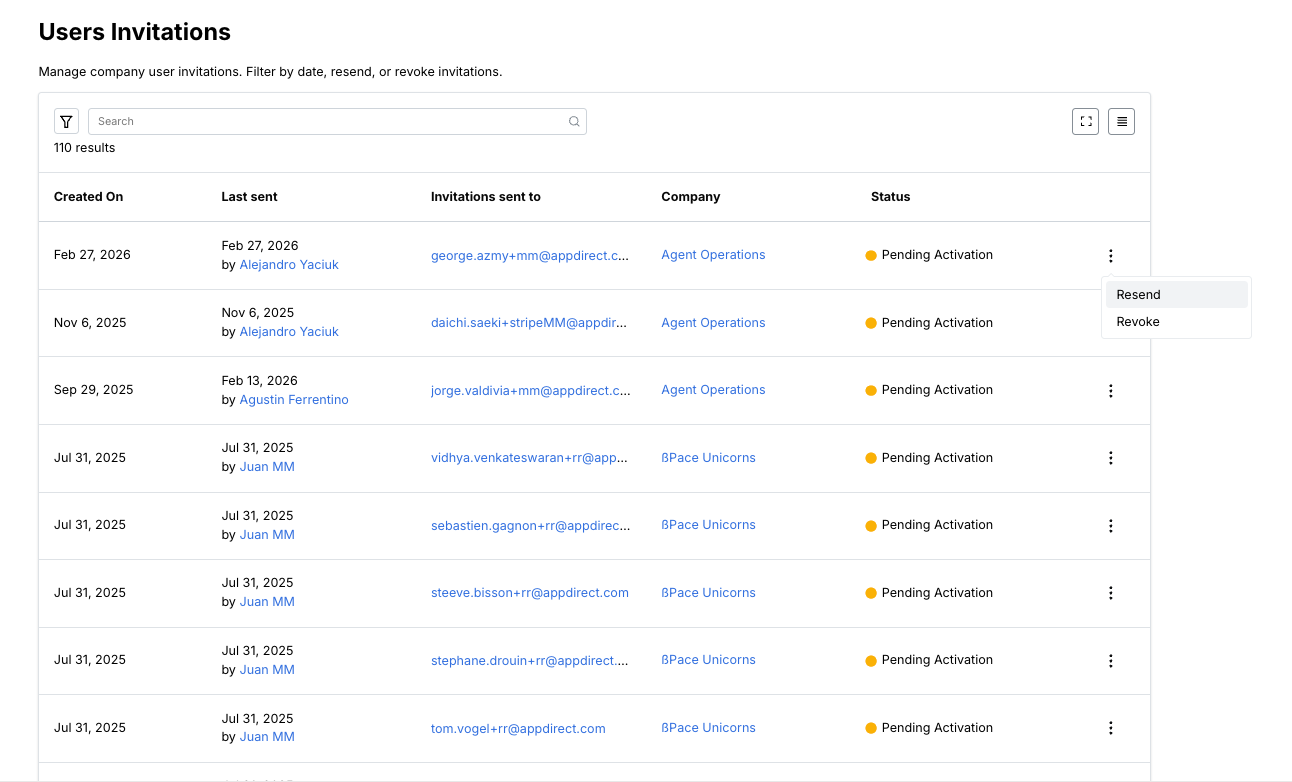Click the search magnifier icon

[x=574, y=122]
